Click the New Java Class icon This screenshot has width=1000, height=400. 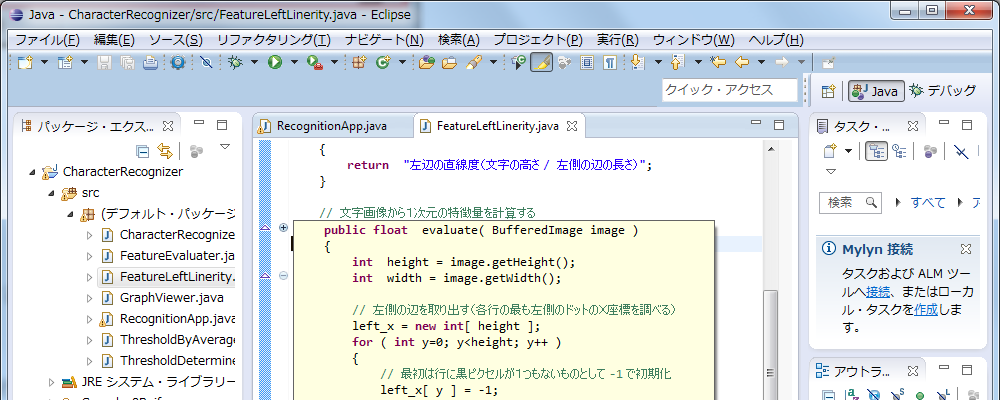(x=383, y=62)
